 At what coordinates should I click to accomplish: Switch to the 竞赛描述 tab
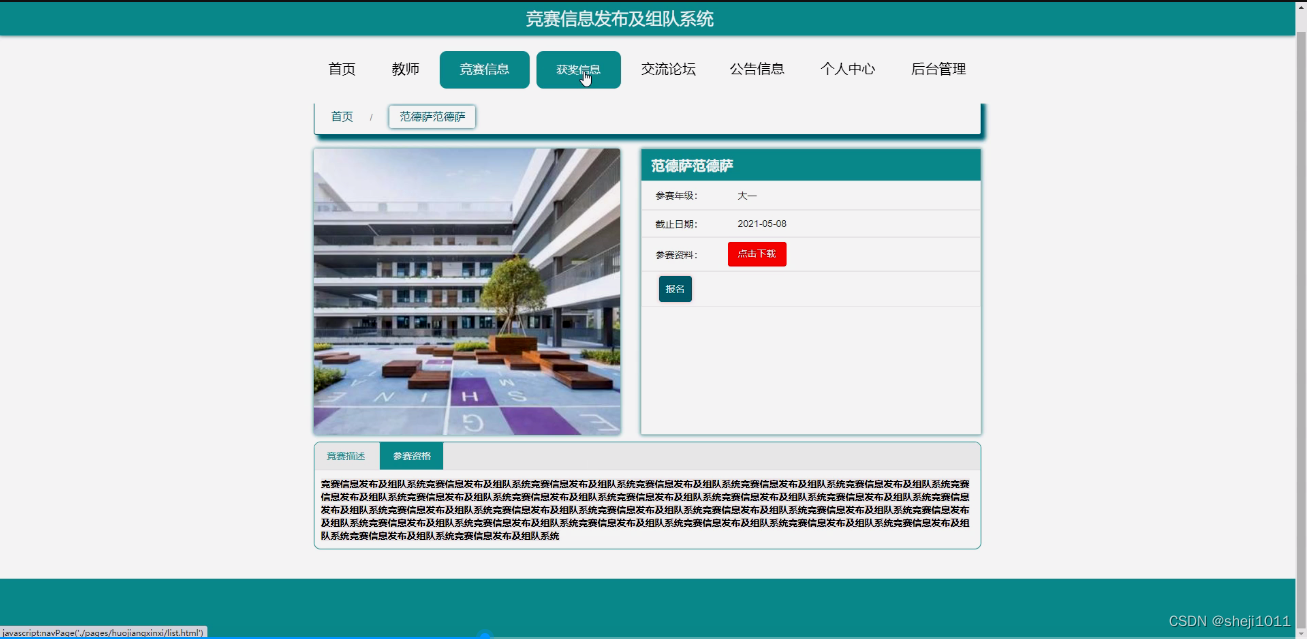346,455
